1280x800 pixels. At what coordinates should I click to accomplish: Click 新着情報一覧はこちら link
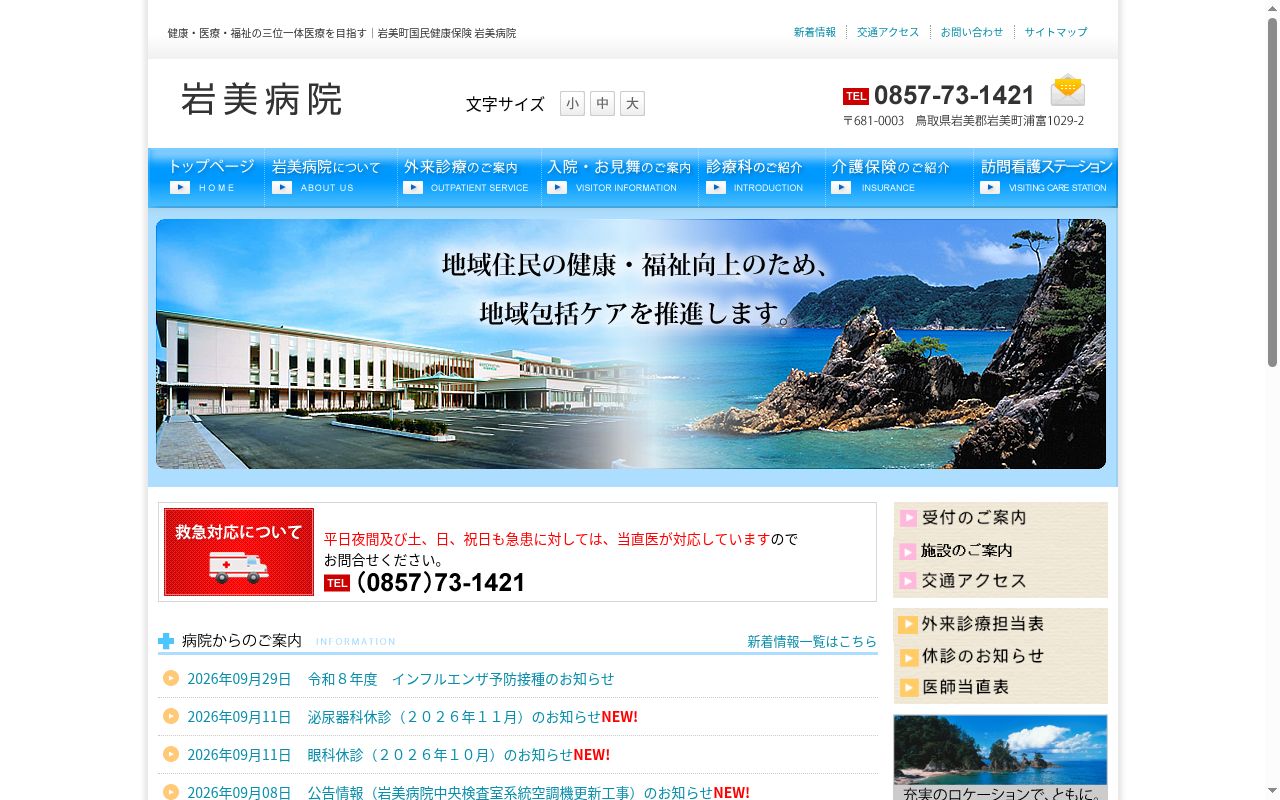pos(812,641)
